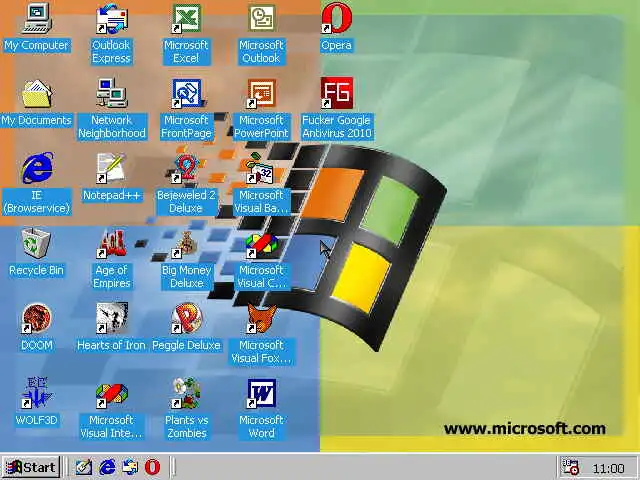Open the Start menu button
Viewport: 640px width, 480px height.
[x=31, y=467]
